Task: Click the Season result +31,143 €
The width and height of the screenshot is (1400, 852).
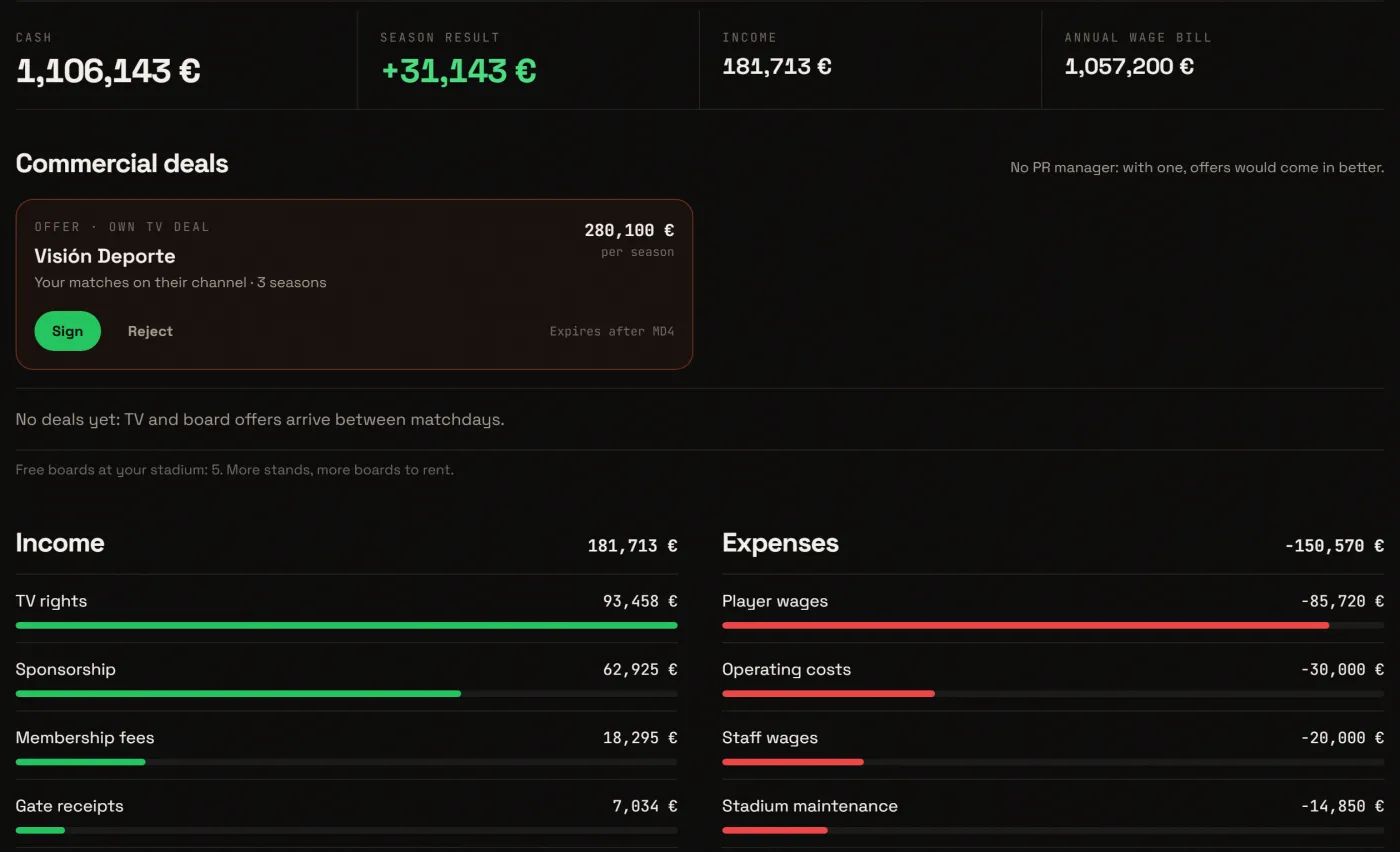Action: 459,71
